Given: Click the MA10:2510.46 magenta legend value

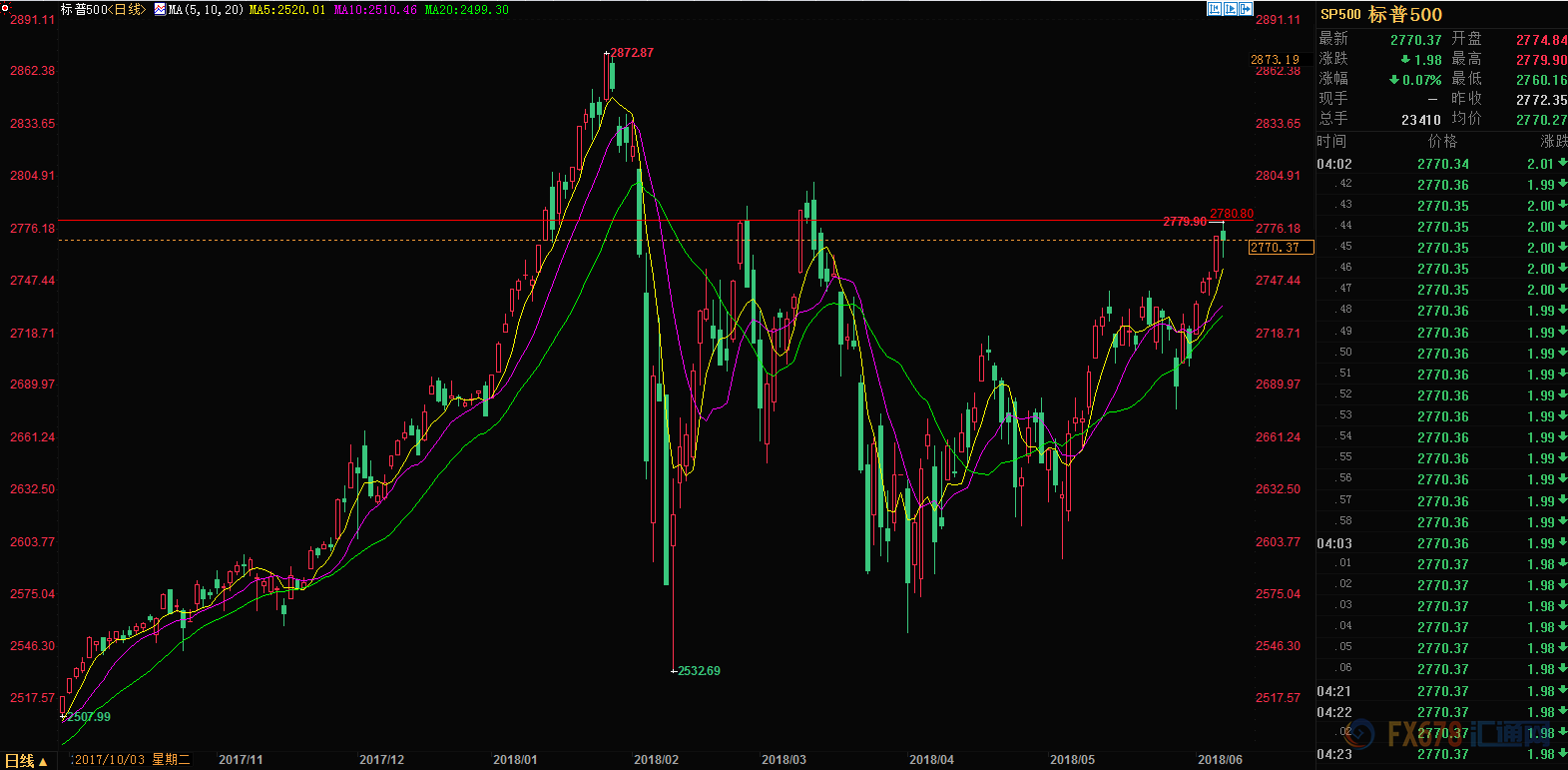Looking at the screenshot, I should click(375, 9).
